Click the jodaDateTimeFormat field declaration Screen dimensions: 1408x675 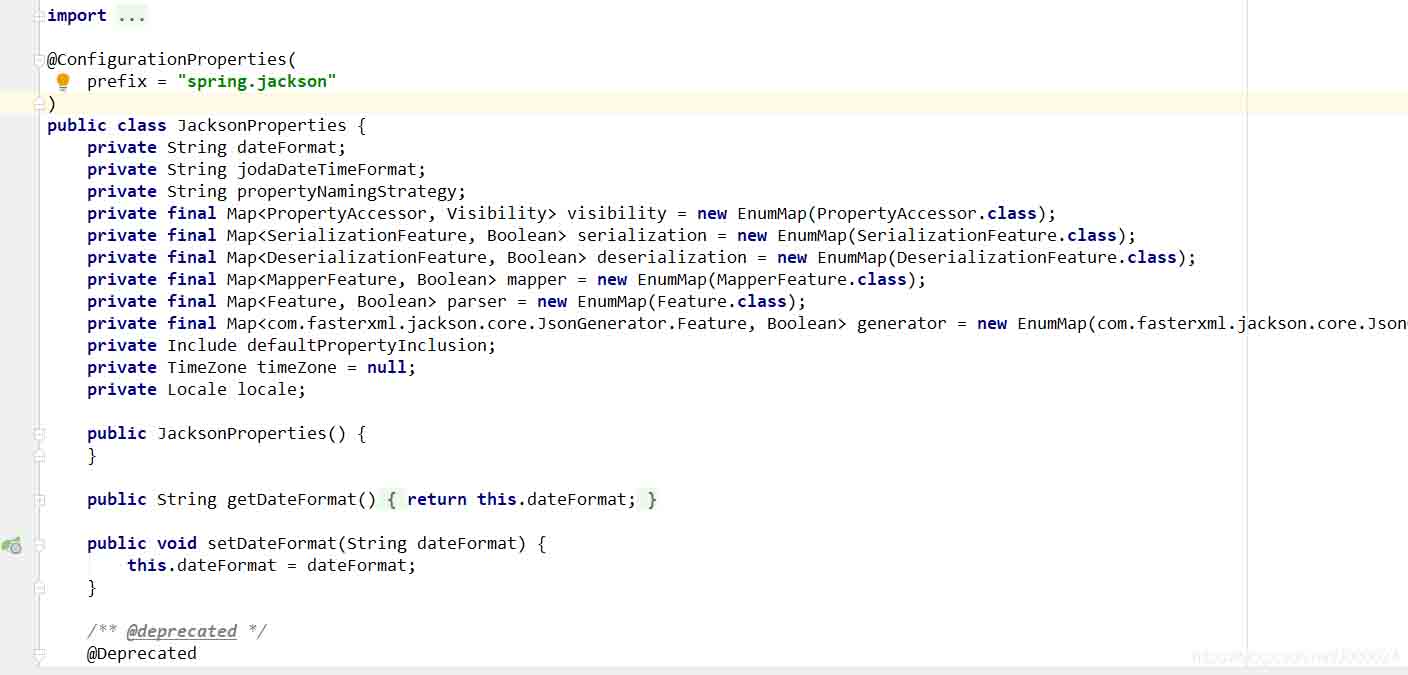click(300, 169)
